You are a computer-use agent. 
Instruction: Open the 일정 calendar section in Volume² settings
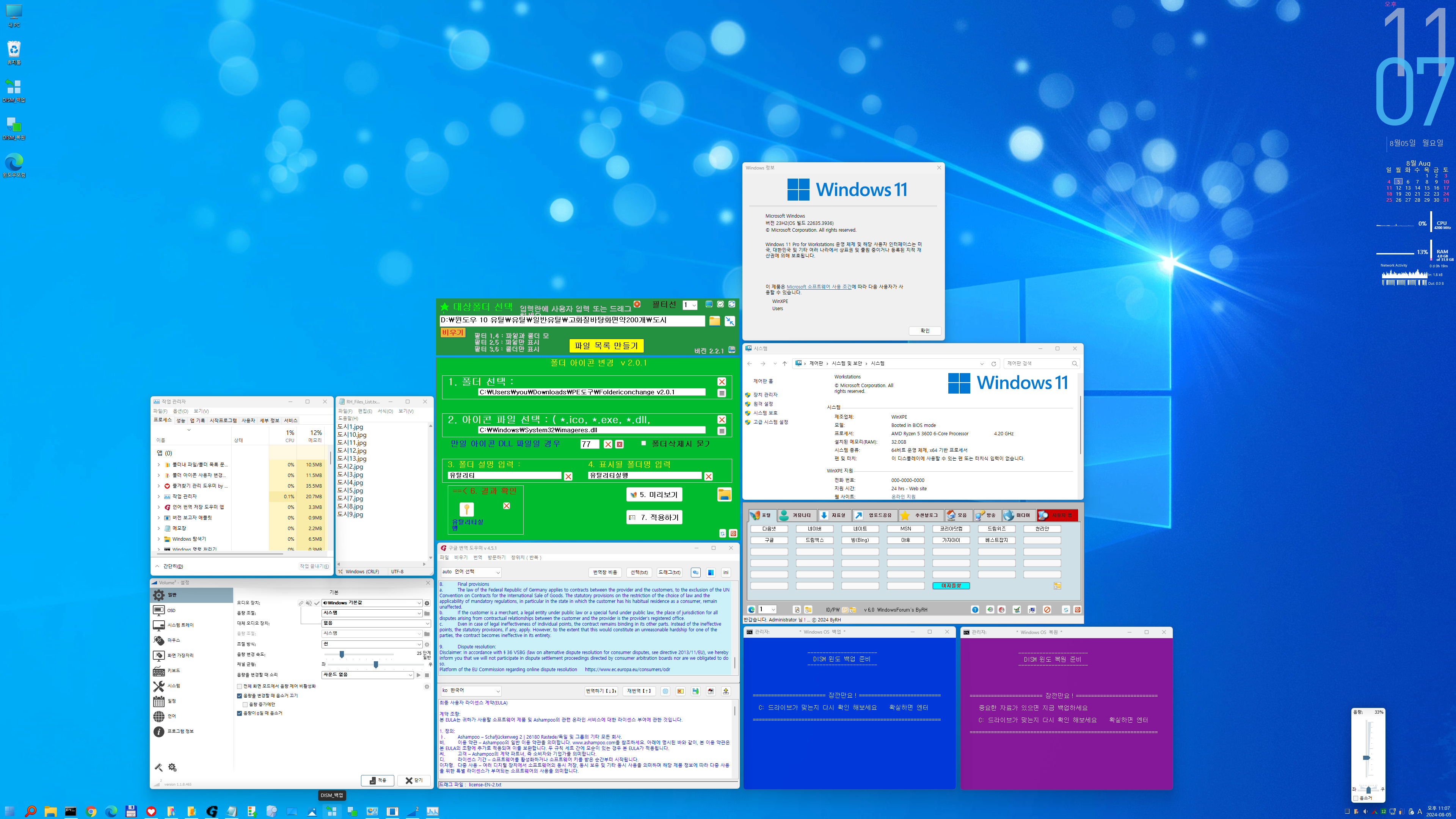(x=191, y=701)
